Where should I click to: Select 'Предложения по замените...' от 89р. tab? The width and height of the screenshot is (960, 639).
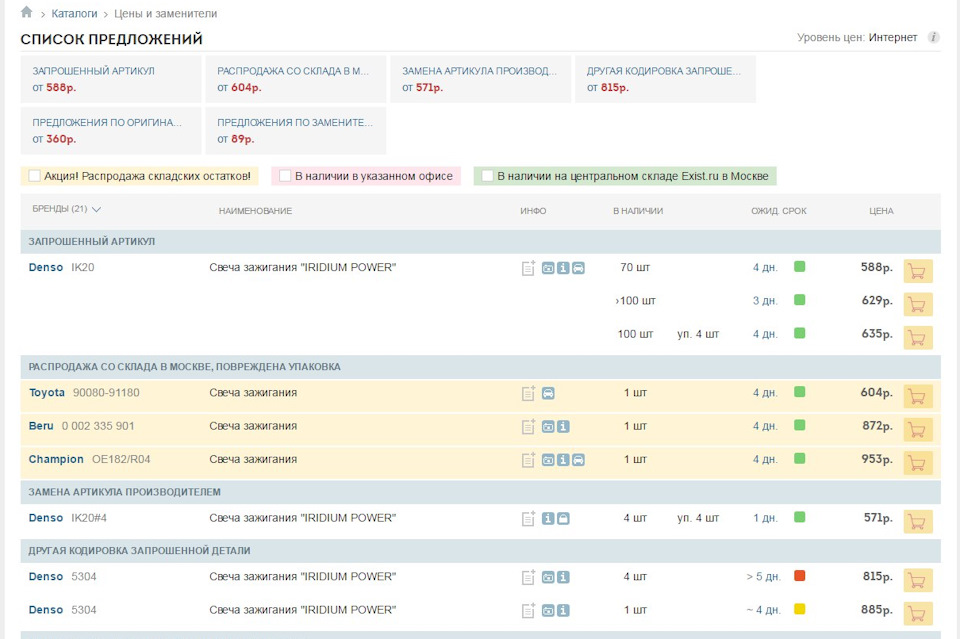tap(296, 130)
